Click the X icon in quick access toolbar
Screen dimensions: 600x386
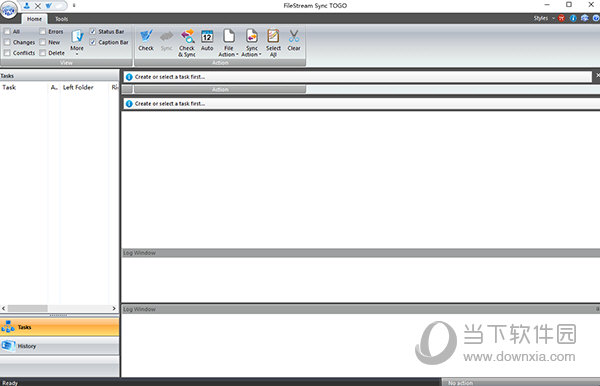[38, 6]
